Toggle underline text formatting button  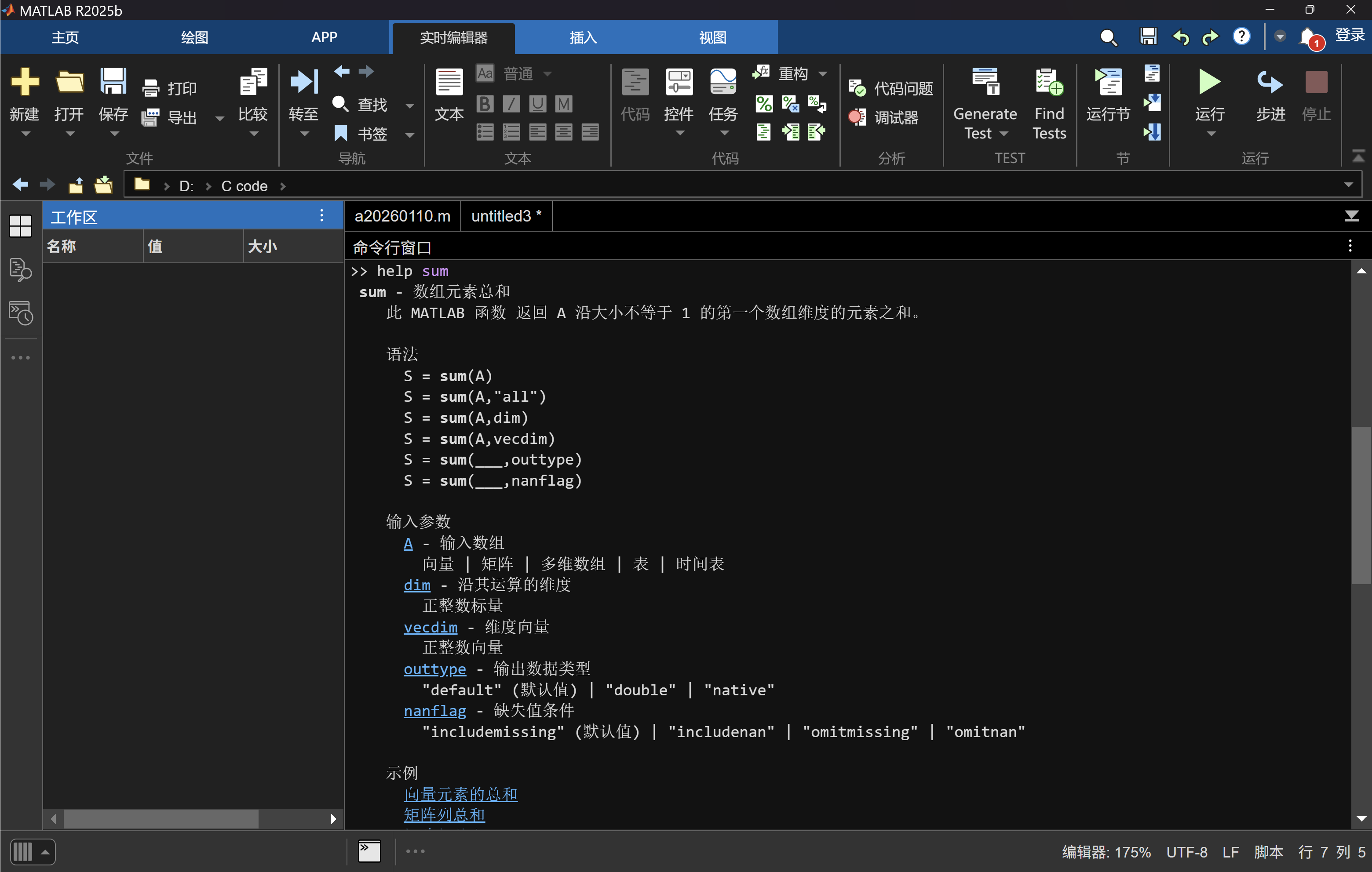click(537, 104)
